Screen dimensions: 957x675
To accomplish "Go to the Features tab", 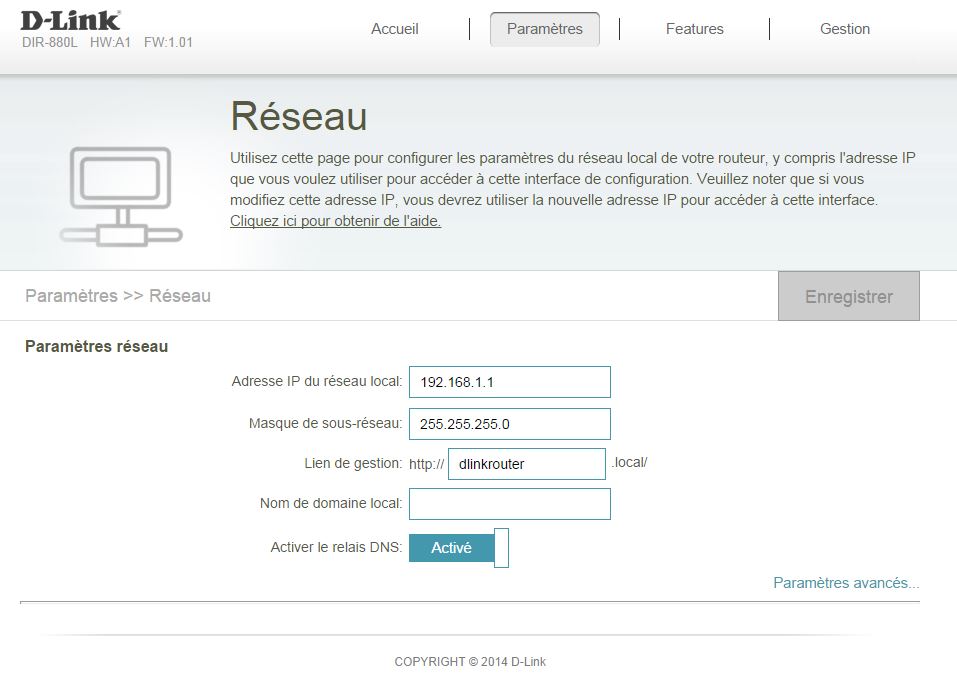I will pyautogui.click(x=694, y=29).
